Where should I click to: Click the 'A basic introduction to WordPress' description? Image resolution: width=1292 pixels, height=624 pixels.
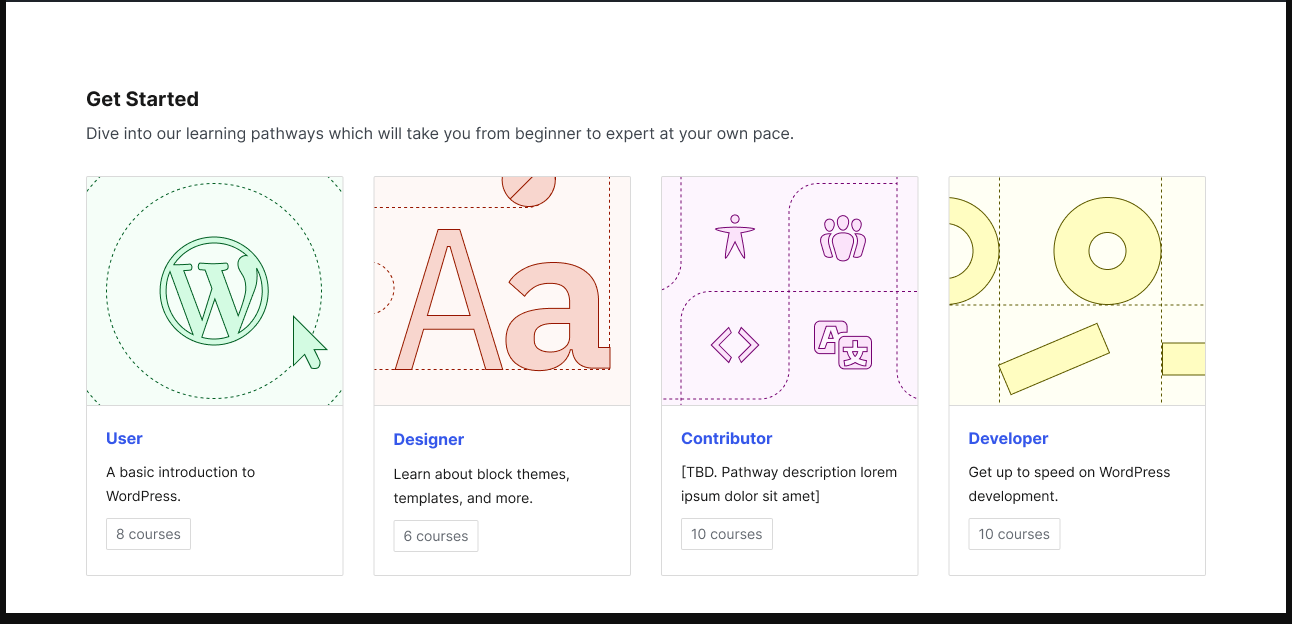click(x=180, y=484)
